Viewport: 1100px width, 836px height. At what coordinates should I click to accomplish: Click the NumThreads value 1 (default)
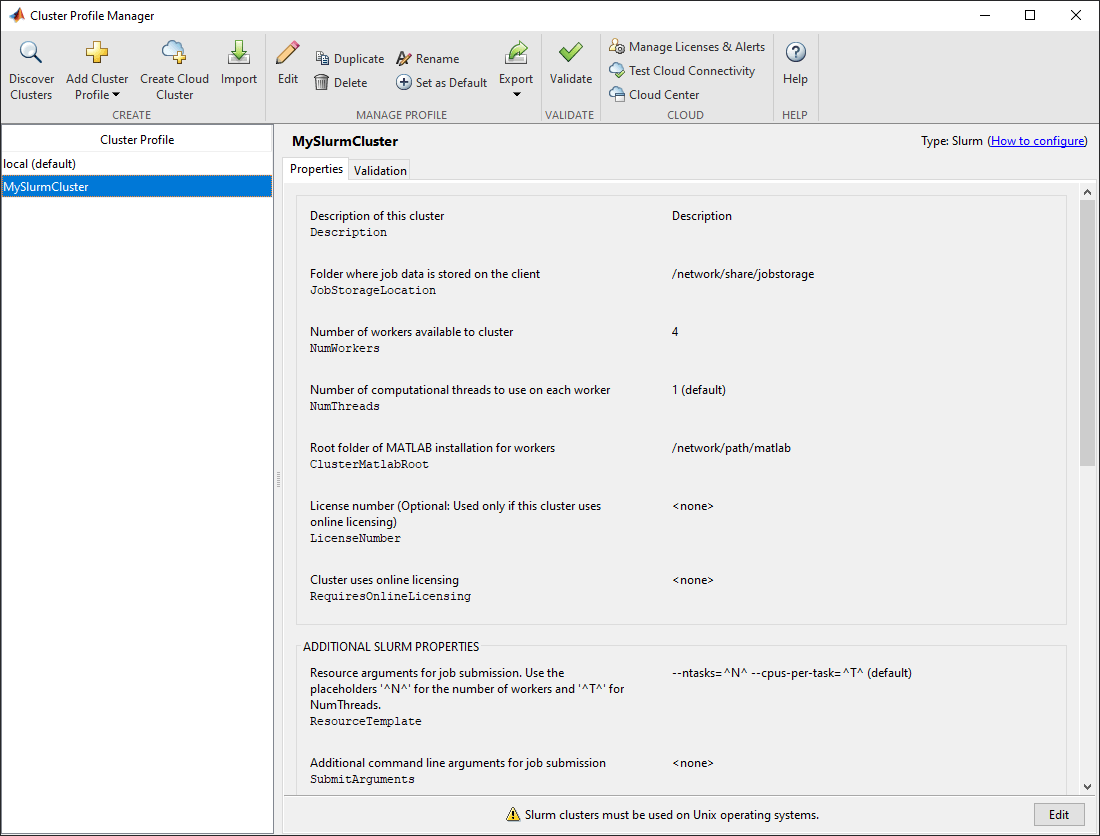pos(699,390)
